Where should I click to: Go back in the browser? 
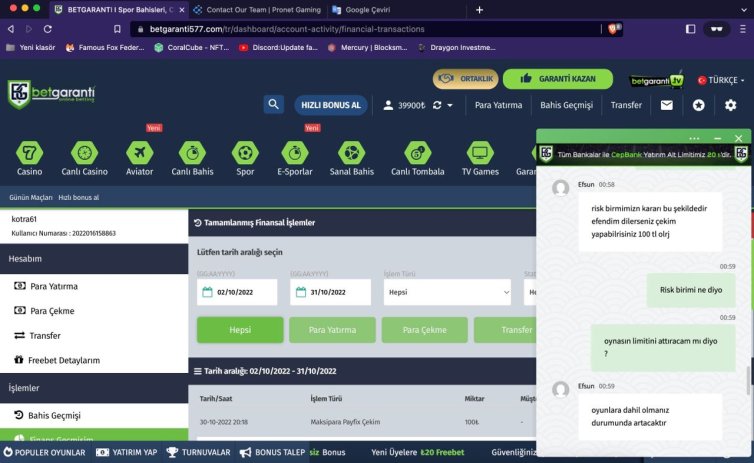(11, 29)
